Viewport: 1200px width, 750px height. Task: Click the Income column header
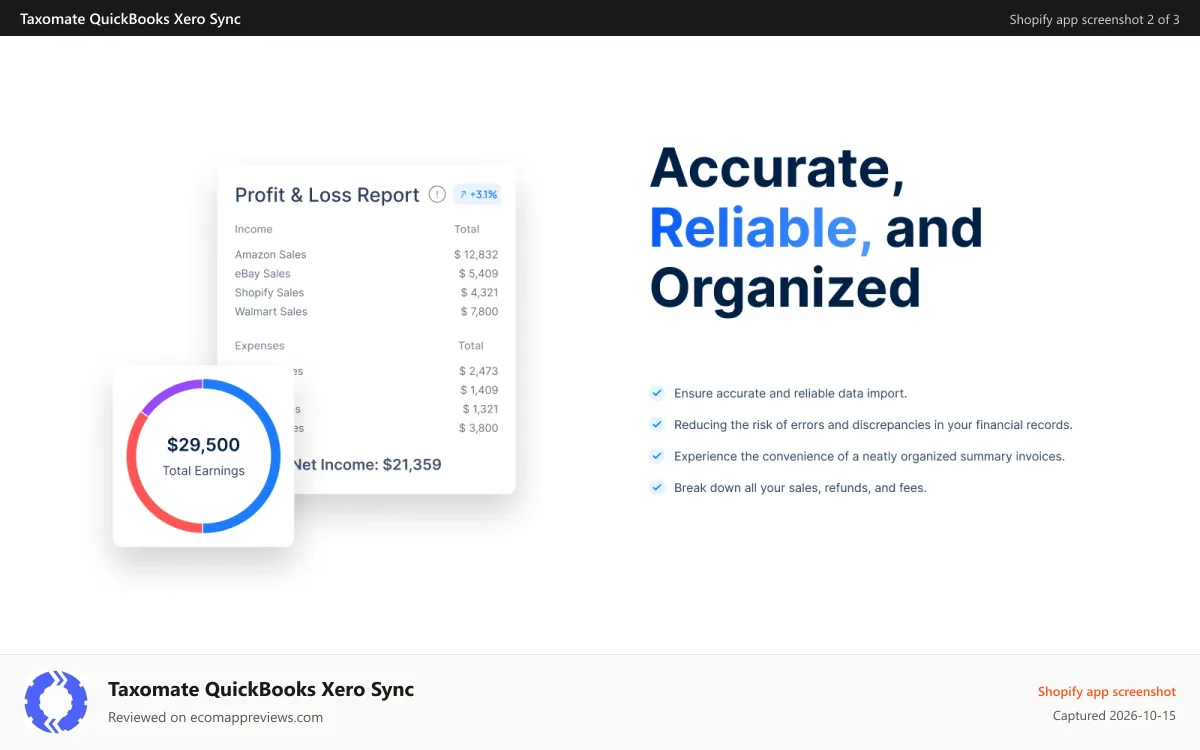[254, 229]
